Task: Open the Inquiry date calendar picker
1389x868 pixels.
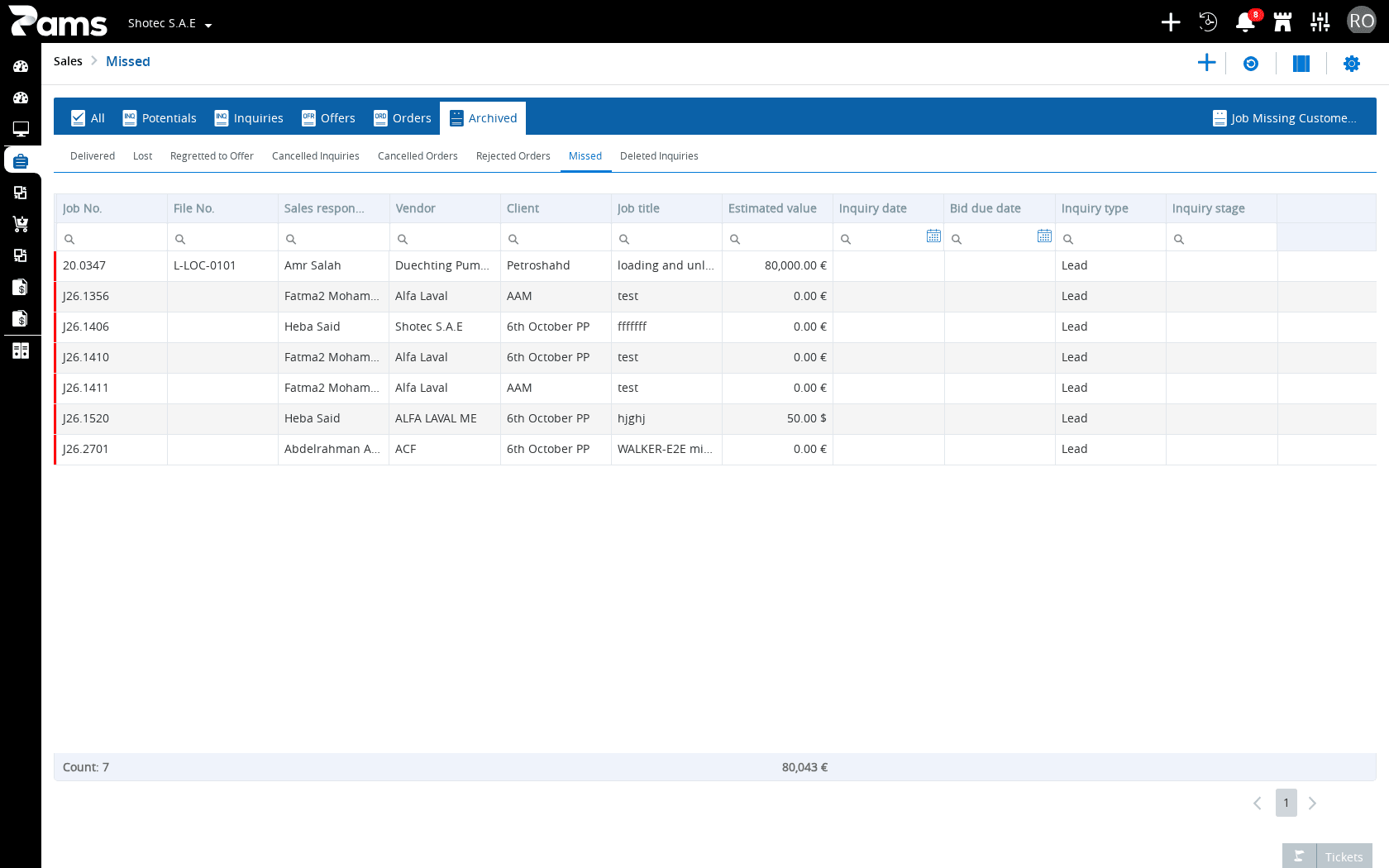Action: [933, 236]
